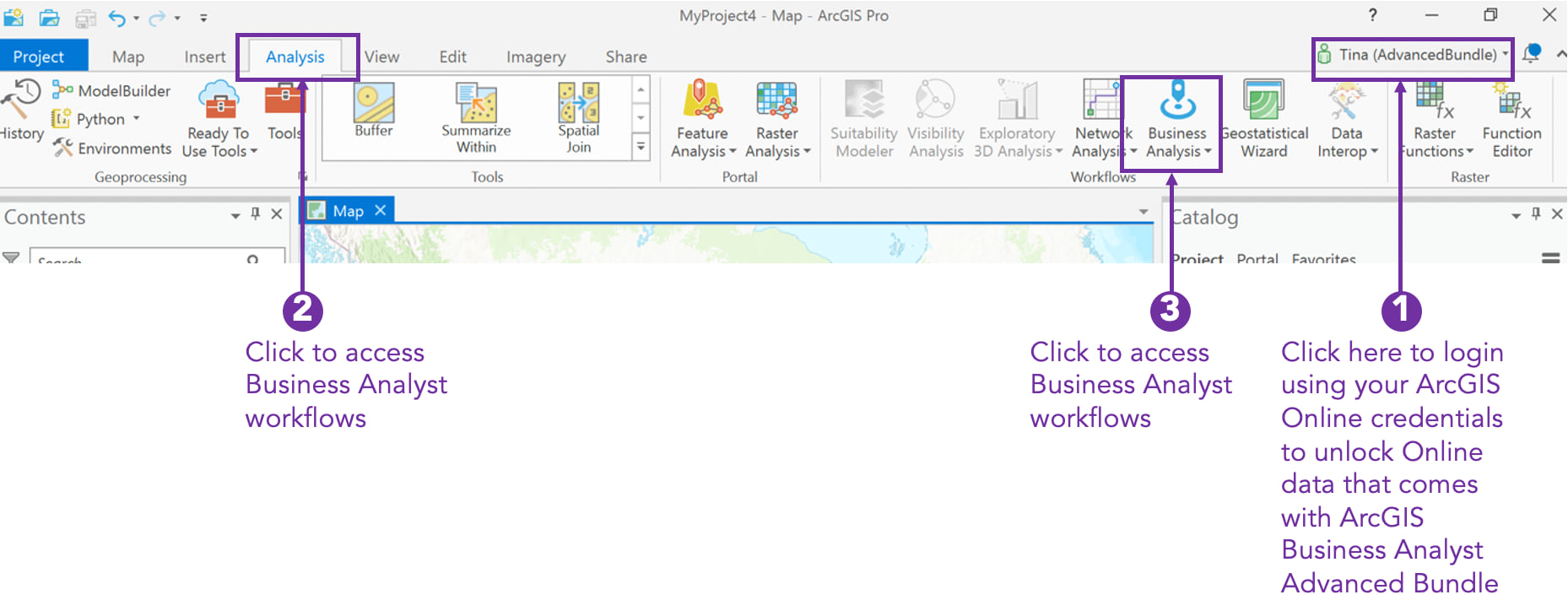This screenshot has height=611, width=1568.
Task: Switch to the Edit tab
Action: 453,57
